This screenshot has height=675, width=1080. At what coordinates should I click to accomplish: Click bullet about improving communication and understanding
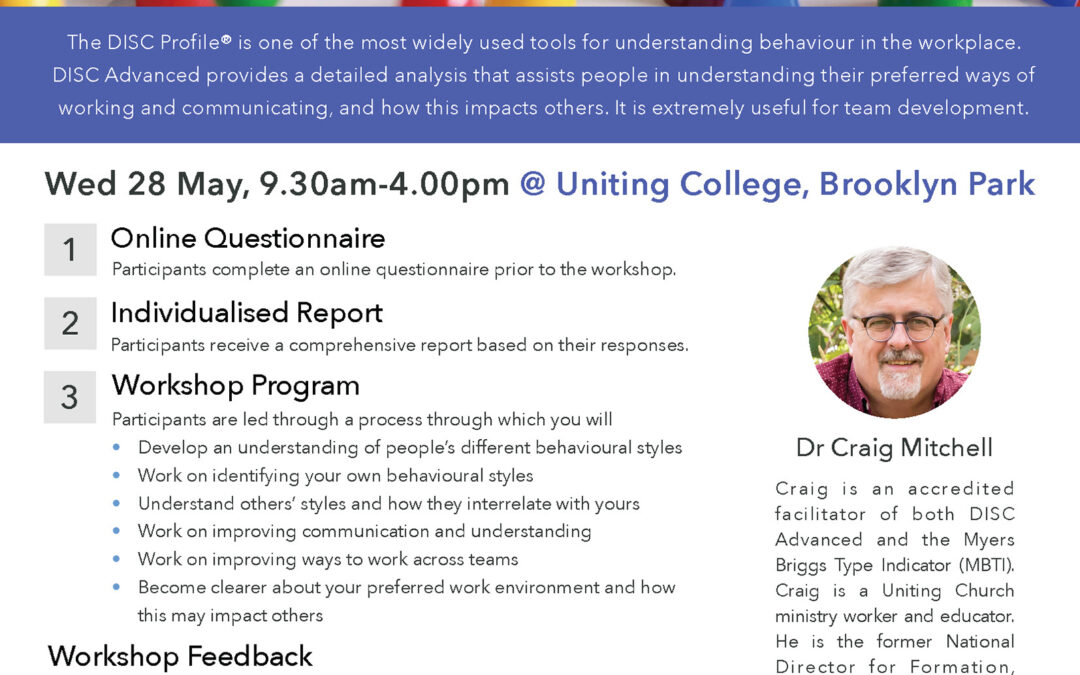(364, 531)
